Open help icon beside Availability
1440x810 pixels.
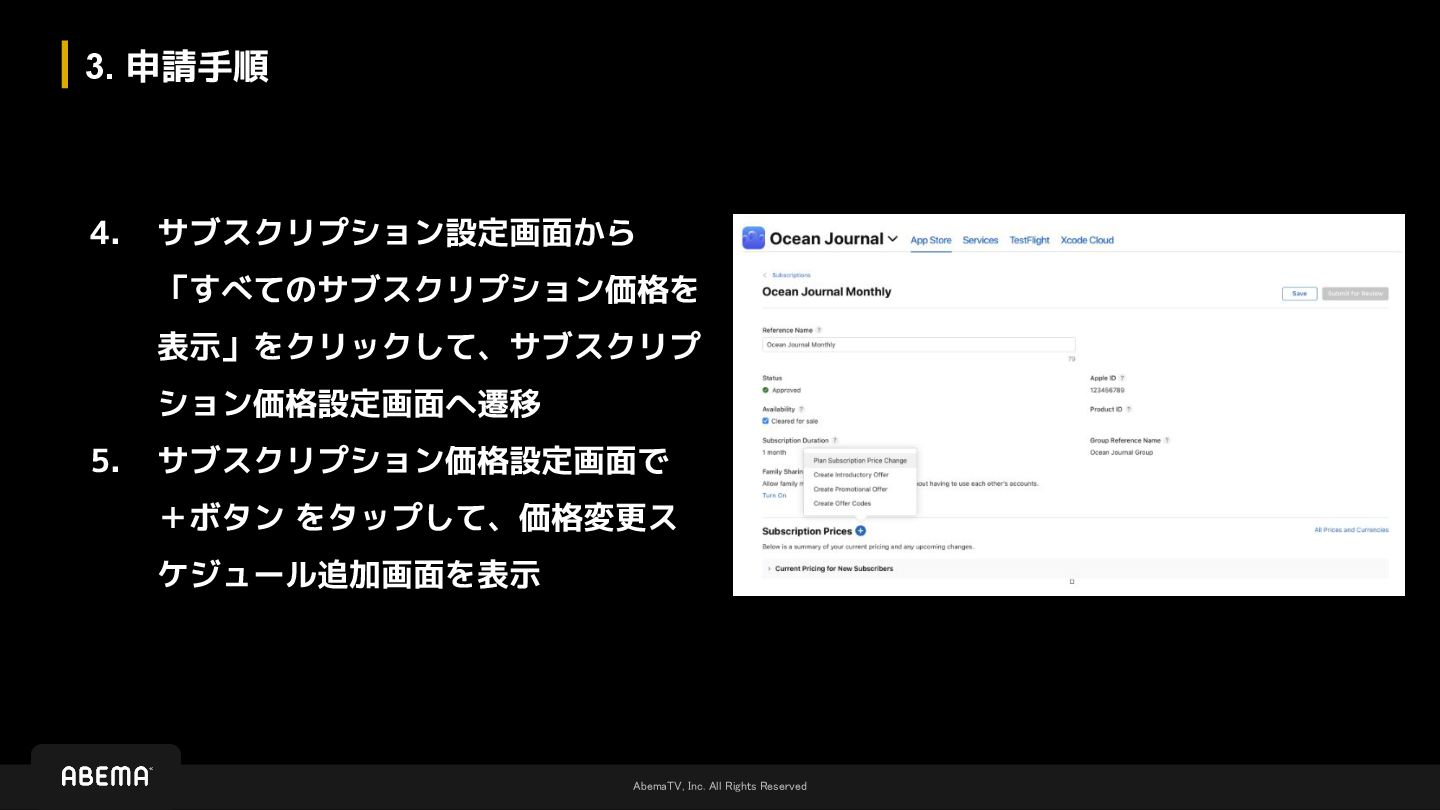pyautogui.click(x=801, y=409)
